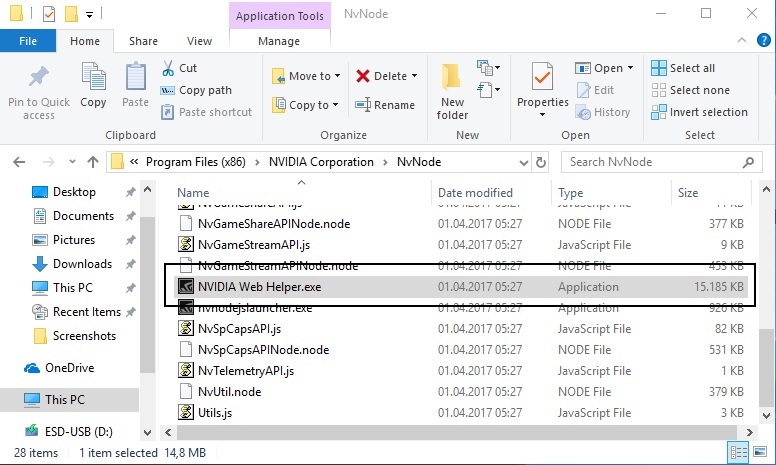Screen dimensions: 776x465
Task: Open the Easy access dropdown icon
Action: (x=488, y=91)
